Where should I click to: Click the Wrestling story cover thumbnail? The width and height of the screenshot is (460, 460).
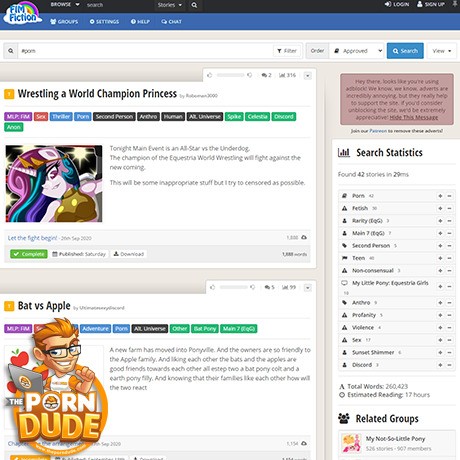pyautogui.click(x=54, y=184)
